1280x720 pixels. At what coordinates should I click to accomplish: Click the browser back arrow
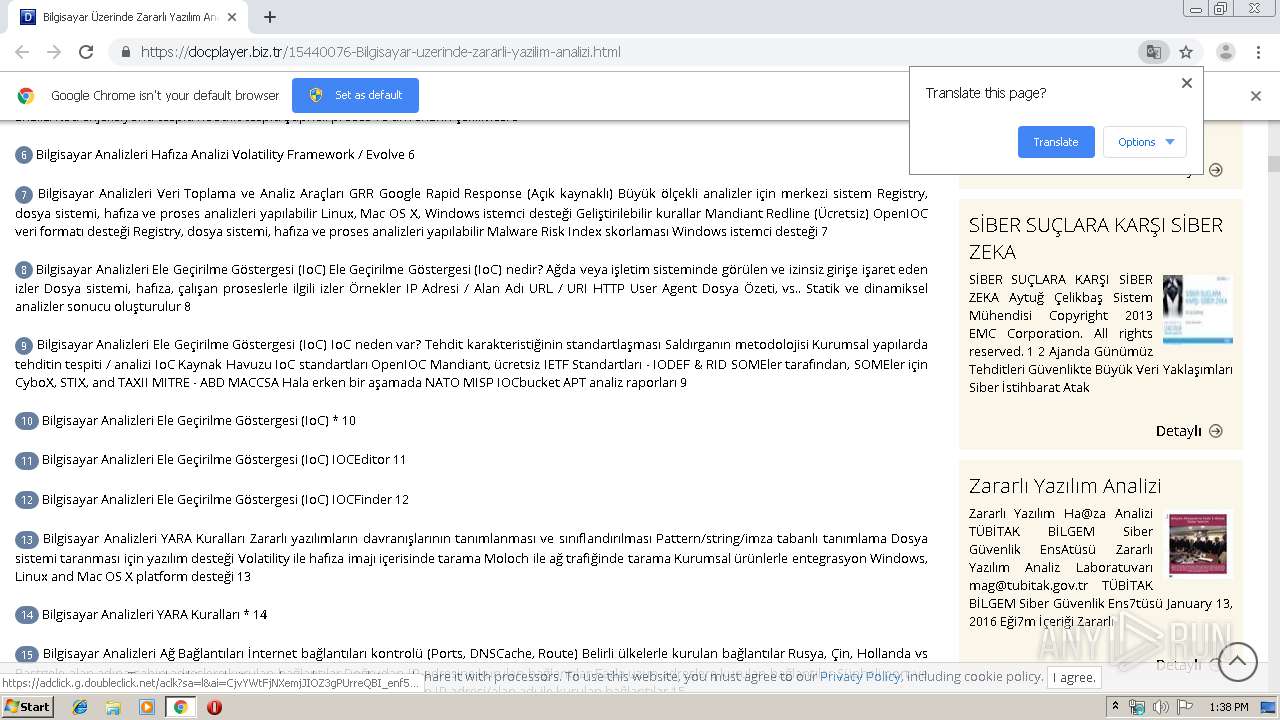click(22, 52)
